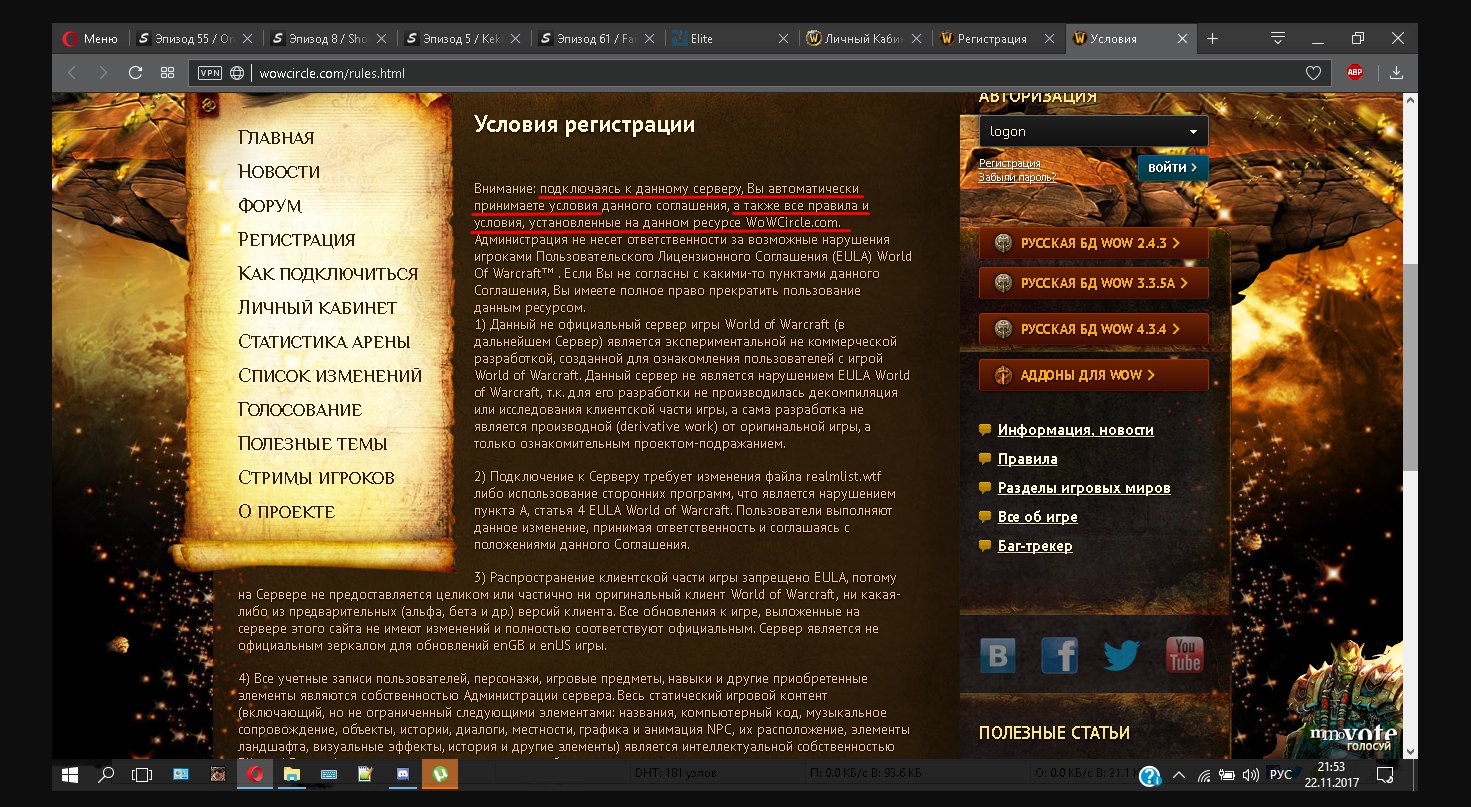Open the Стримы игроков menu item
The image size is (1471, 807).
coord(316,478)
